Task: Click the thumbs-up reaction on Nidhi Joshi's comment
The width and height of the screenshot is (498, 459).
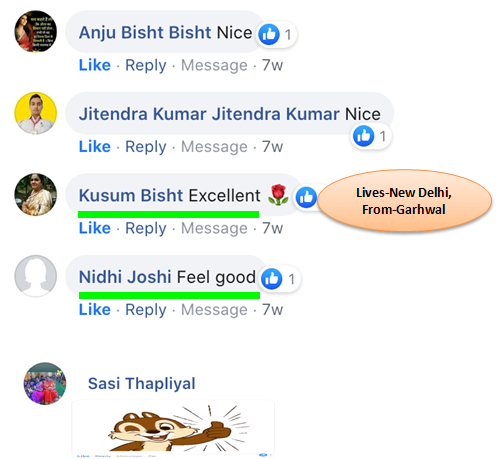Action: click(272, 279)
